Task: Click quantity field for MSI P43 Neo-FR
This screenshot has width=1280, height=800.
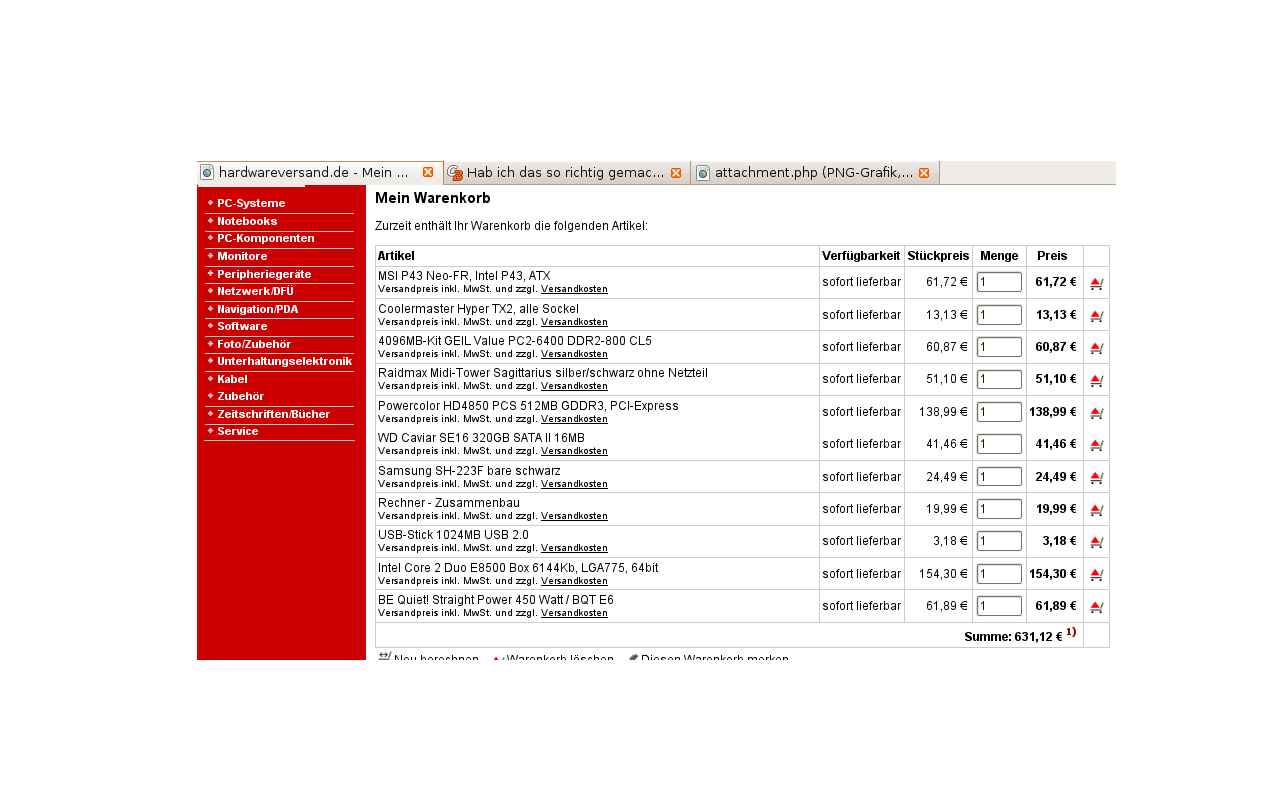Action: [x=999, y=282]
